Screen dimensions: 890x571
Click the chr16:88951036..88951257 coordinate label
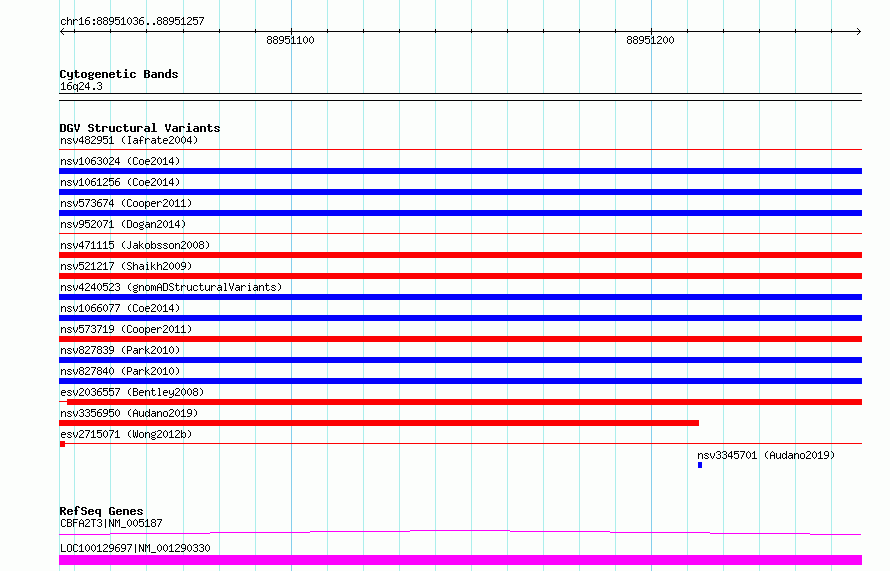132,22
